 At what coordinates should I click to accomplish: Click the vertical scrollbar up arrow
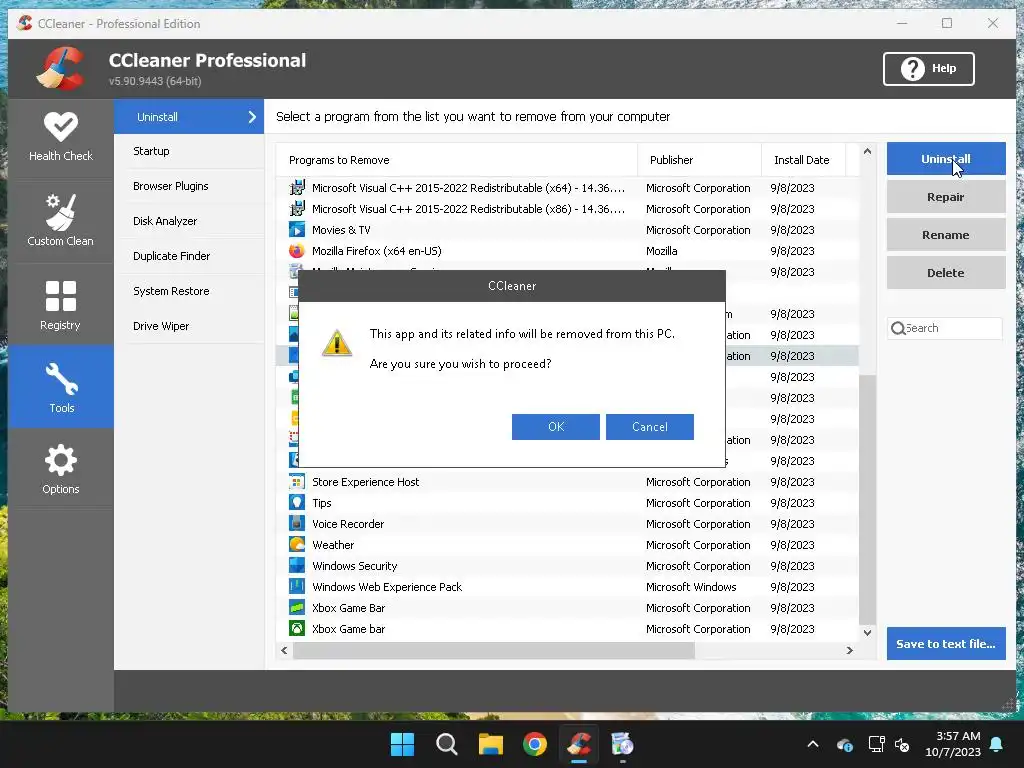click(x=867, y=152)
